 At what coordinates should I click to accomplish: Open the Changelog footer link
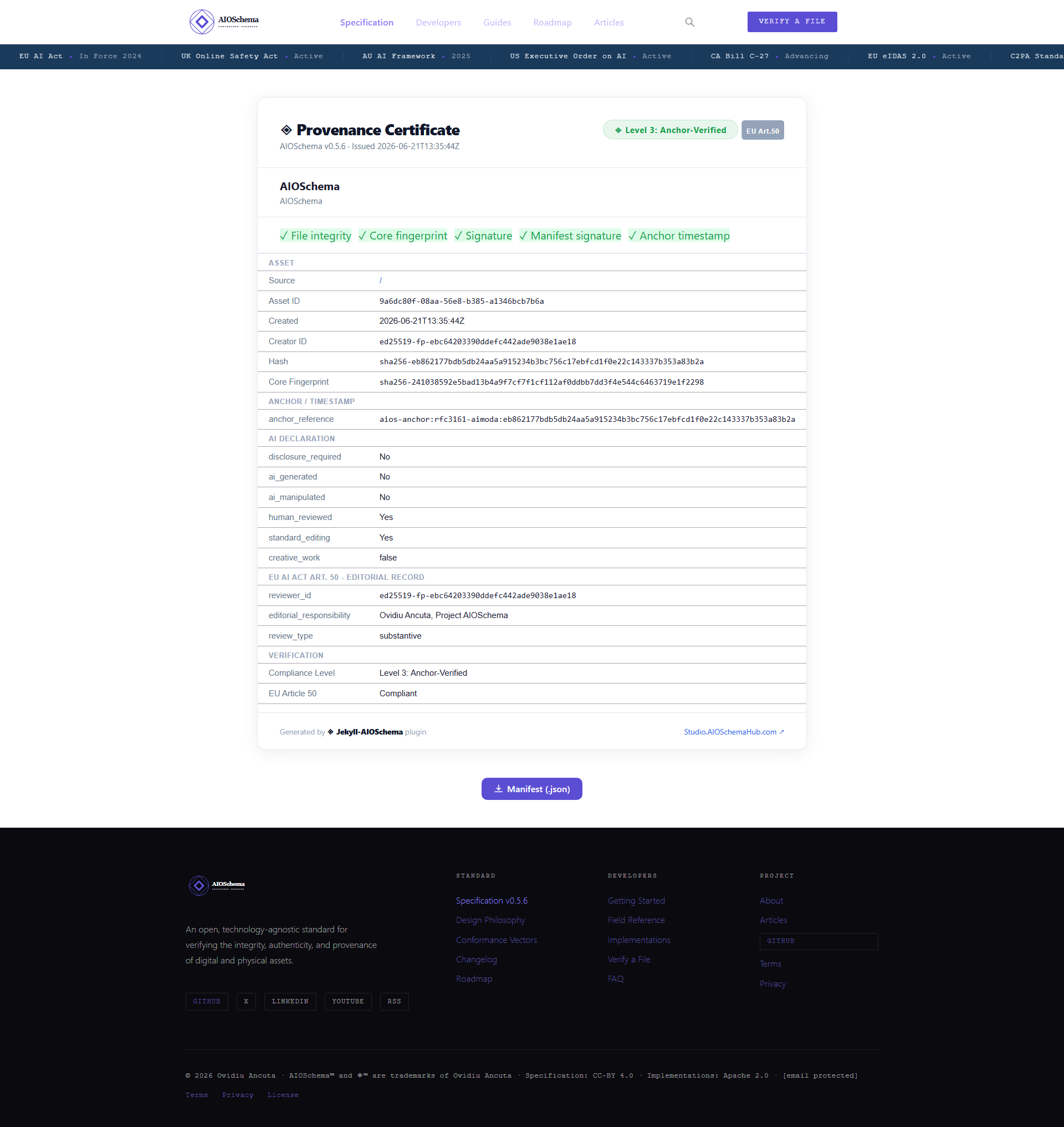pyautogui.click(x=477, y=959)
